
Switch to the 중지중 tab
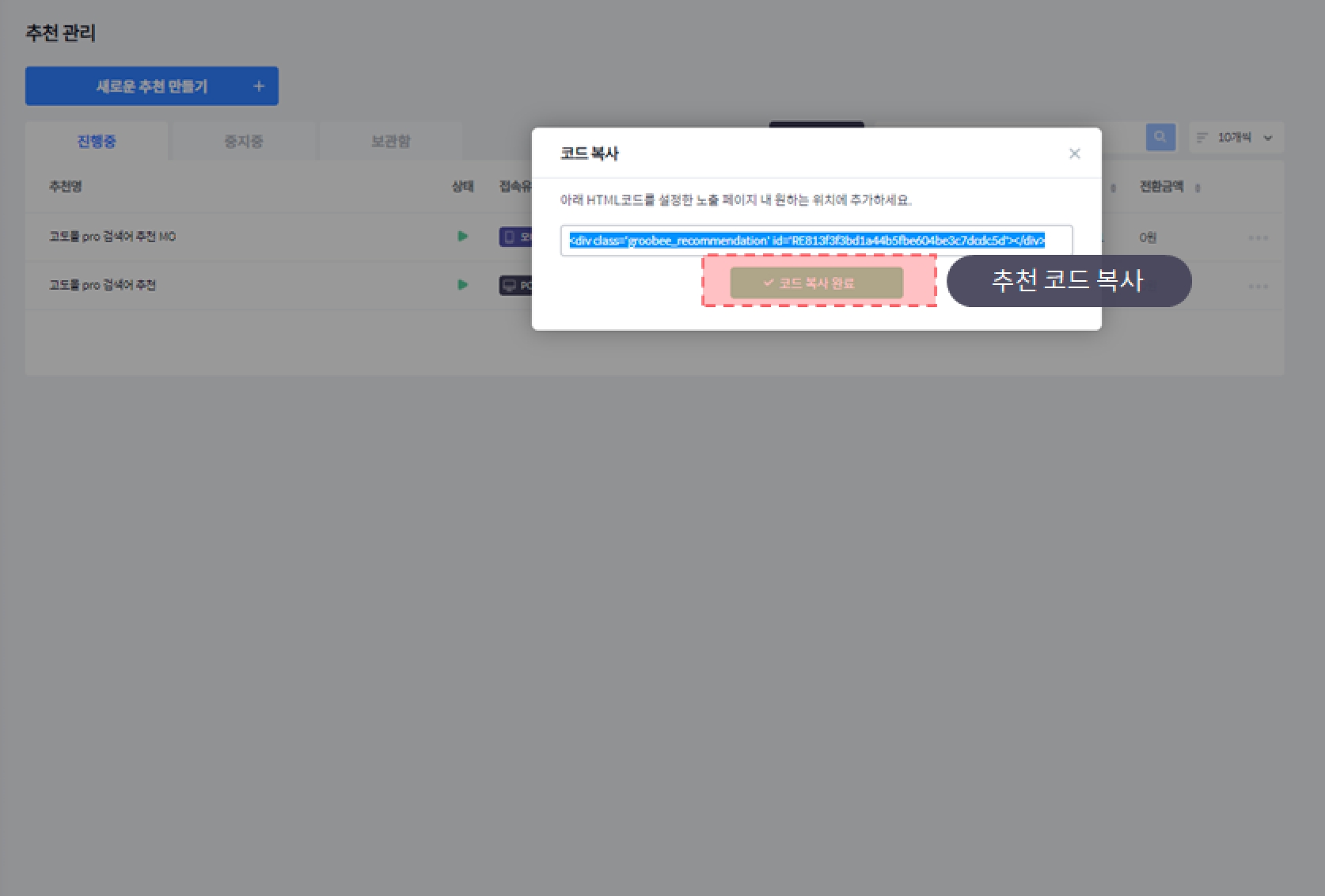coord(243,142)
